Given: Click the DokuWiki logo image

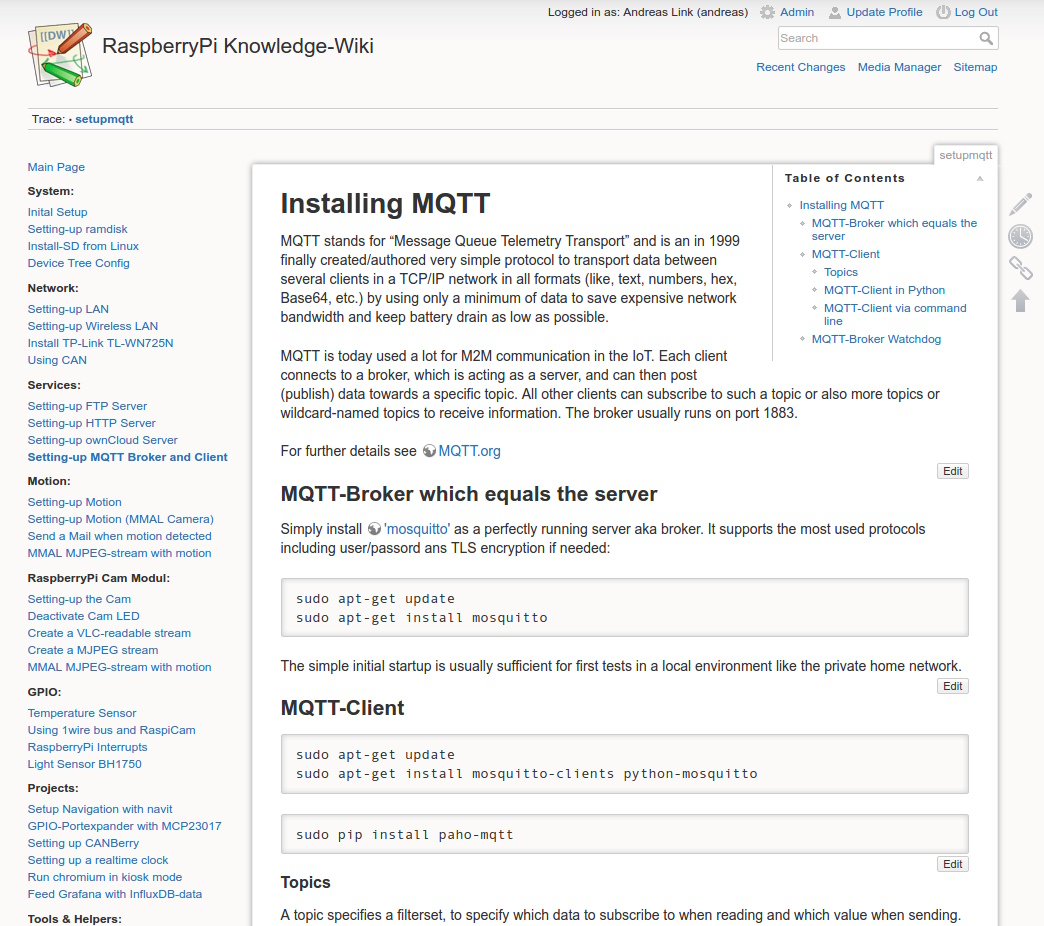Looking at the screenshot, I should tap(60, 55).
